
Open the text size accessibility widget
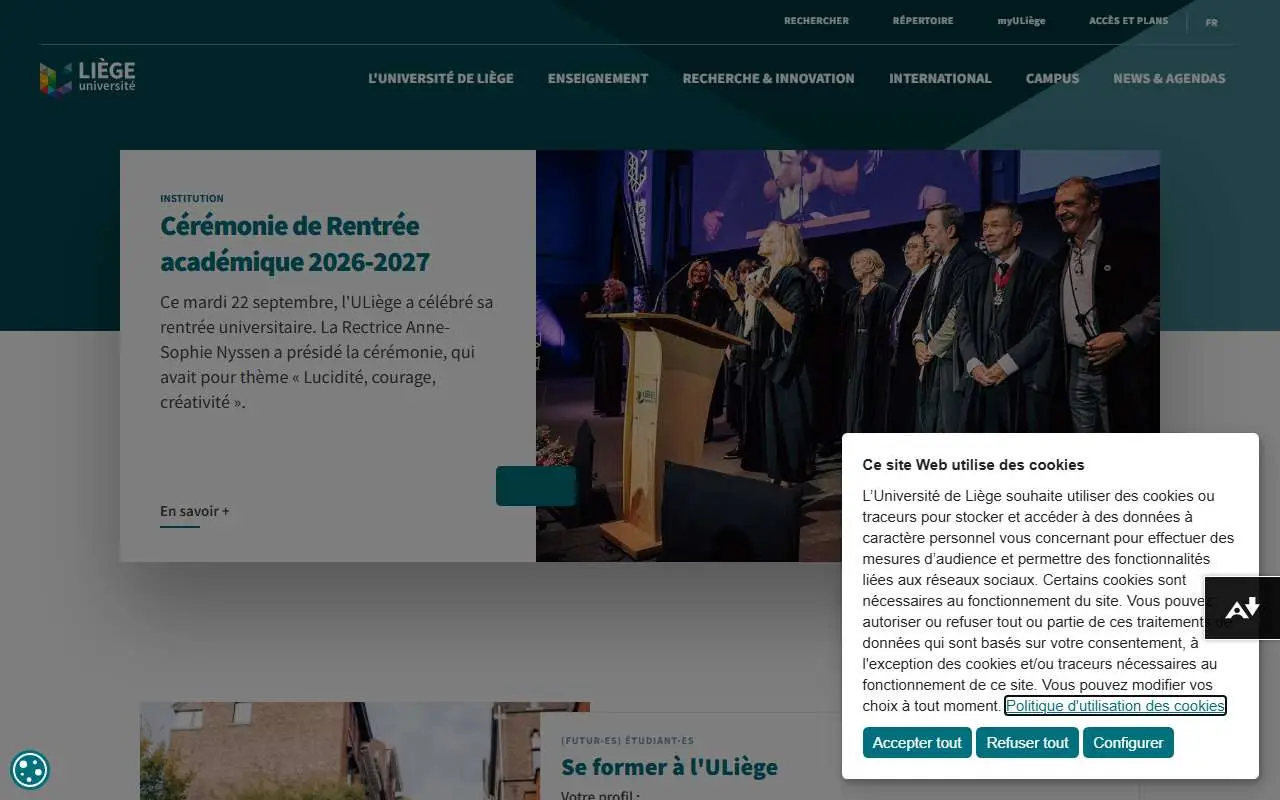pyautogui.click(x=1242, y=608)
